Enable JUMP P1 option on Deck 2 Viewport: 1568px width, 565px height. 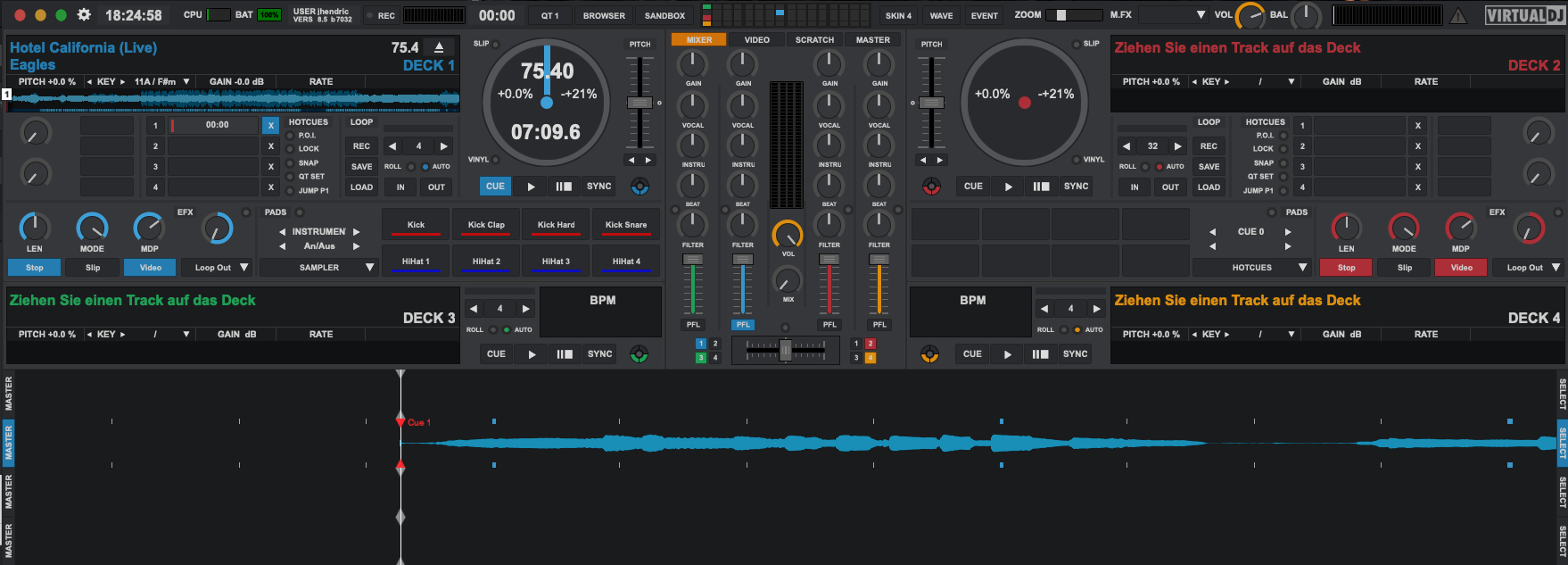1283,190
